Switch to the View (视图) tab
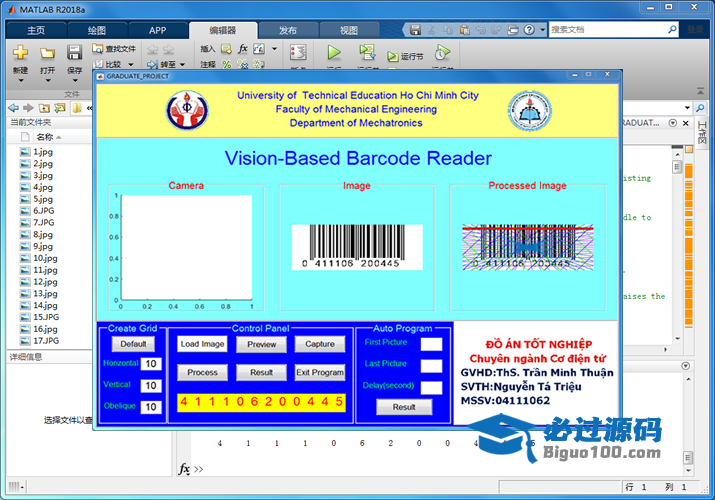The width and height of the screenshot is (715, 500). pyautogui.click(x=349, y=31)
